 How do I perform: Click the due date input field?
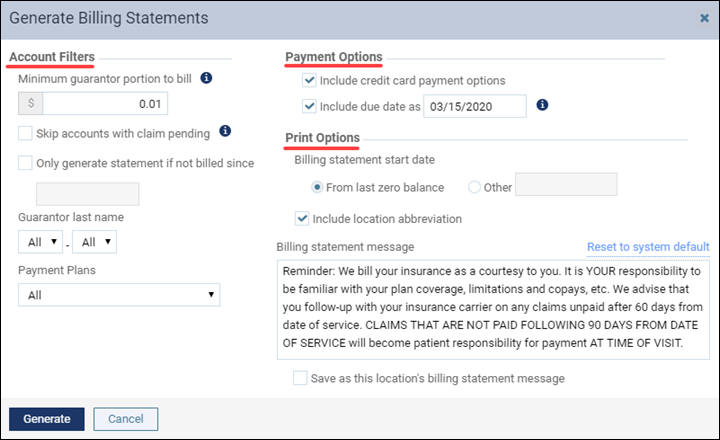pyautogui.click(x=475, y=106)
